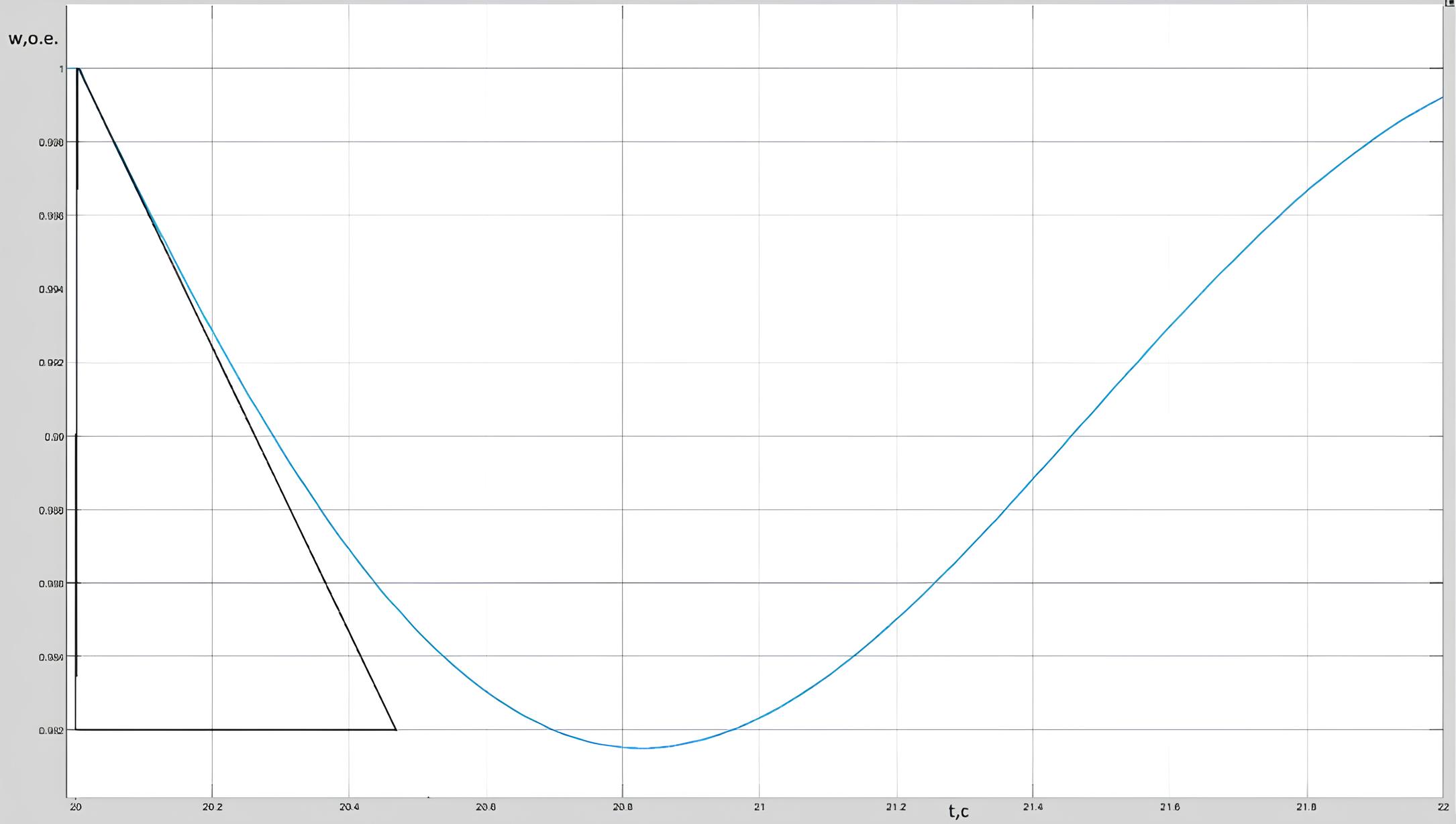Screen dimensions: 1456x824
Task: Click the t,c x-axis label
Action: pyautogui.click(x=958, y=811)
